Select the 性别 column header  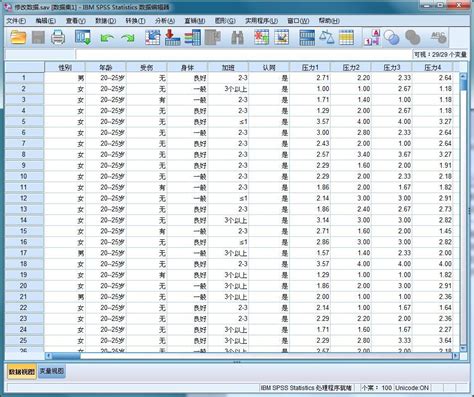pyautogui.click(x=65, y=68)
